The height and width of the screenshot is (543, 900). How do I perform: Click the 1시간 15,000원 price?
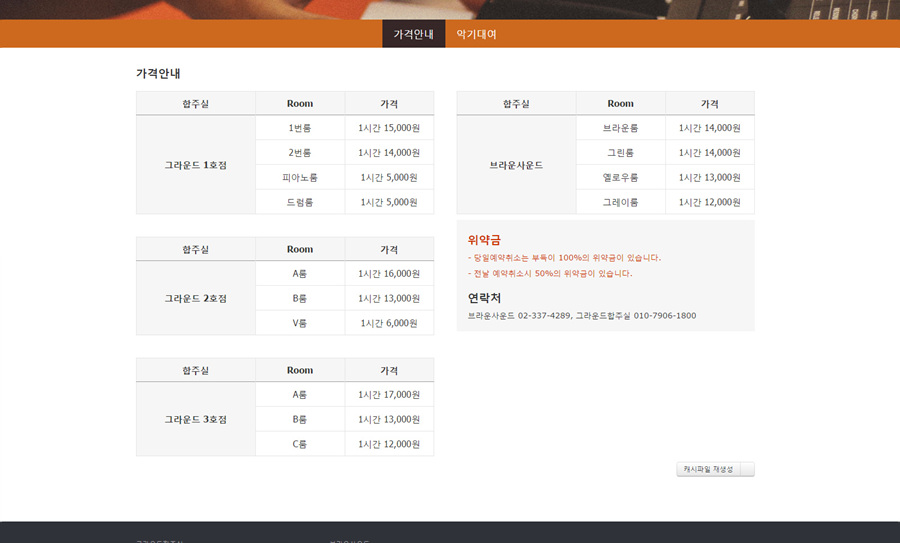coord(389,128)
